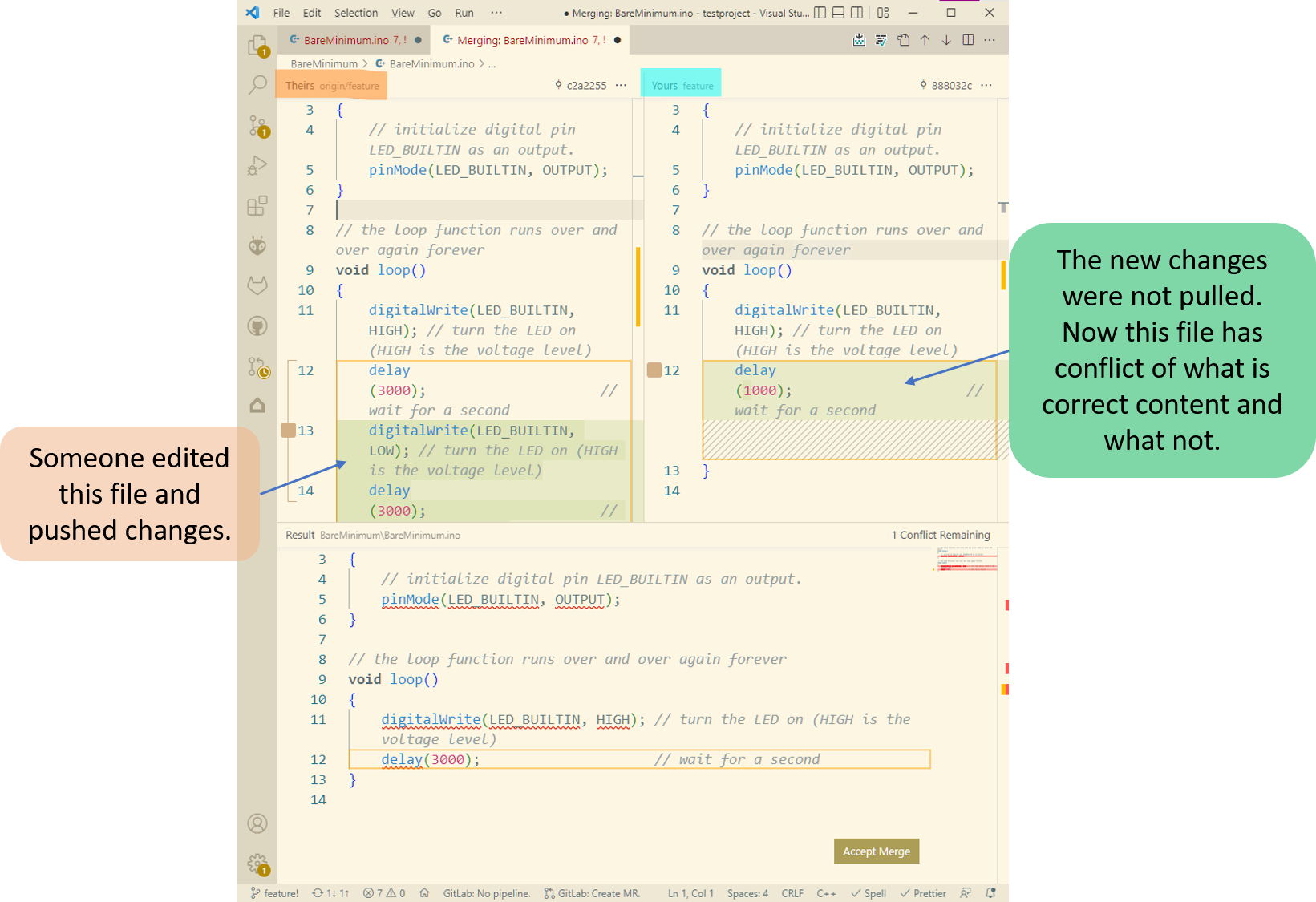
Task: Open the Explorer sidebar panel
Action: click(257, 47)
